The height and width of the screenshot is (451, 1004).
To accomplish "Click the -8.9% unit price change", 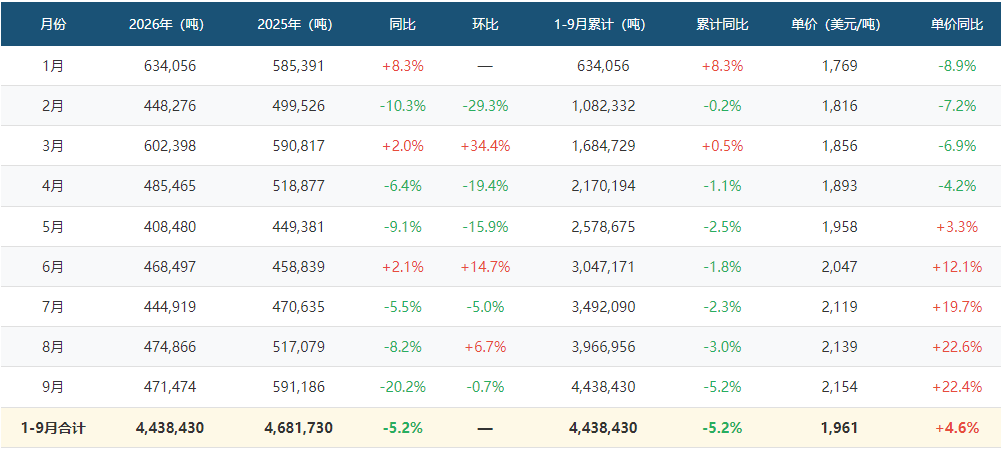I will (x=957, y=65).
